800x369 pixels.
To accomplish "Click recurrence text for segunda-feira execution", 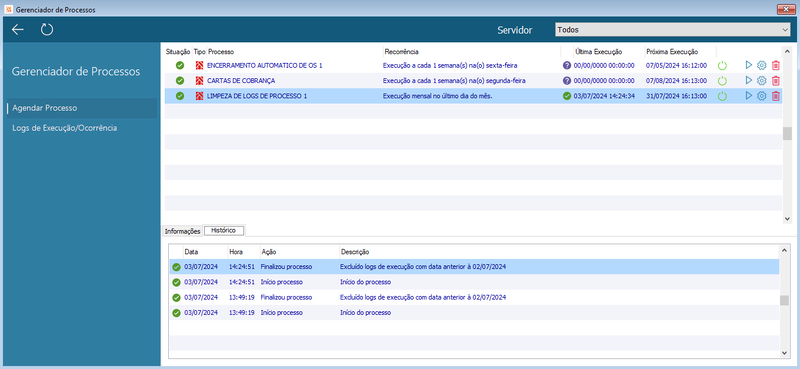I will tap(455, 81).
